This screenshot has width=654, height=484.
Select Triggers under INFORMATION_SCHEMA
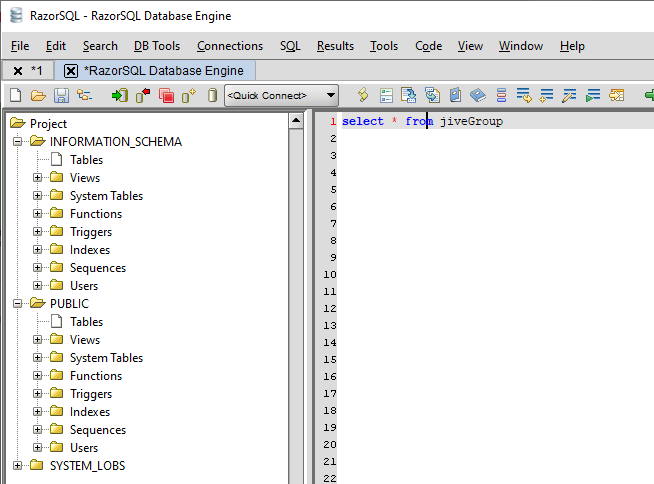click(91, 232)
